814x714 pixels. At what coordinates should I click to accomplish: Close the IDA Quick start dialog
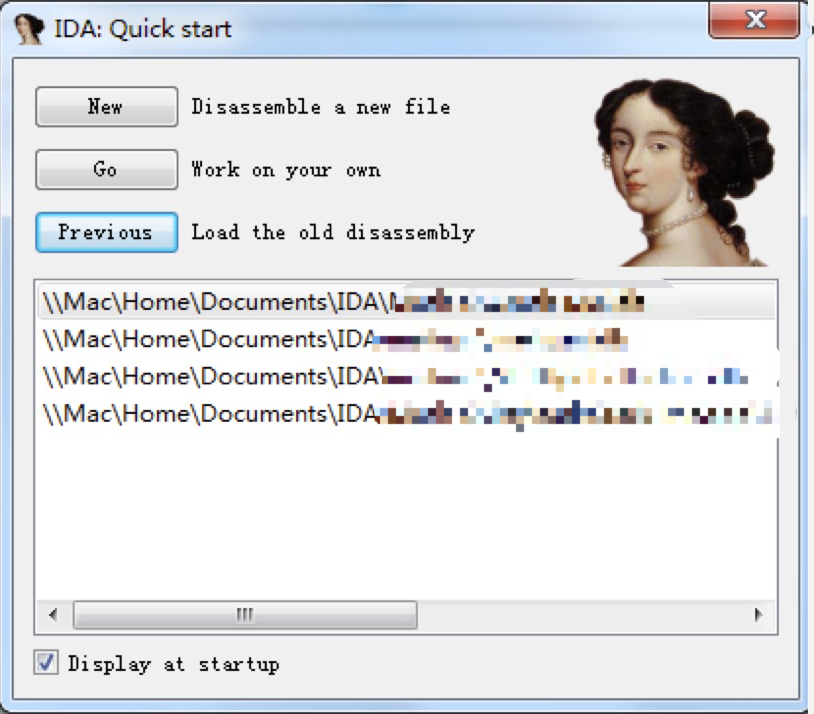pos(754,20)
